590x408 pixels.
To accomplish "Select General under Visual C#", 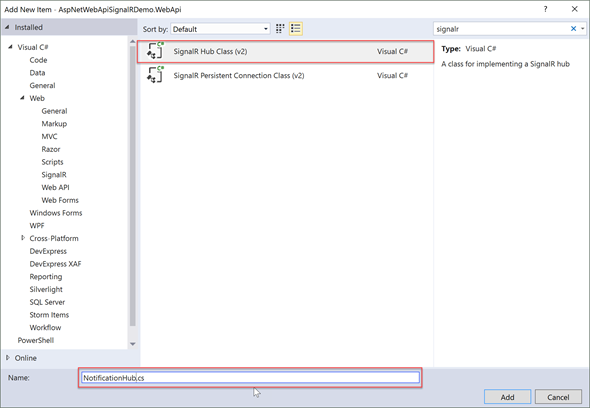I will (x=42, y=85).
